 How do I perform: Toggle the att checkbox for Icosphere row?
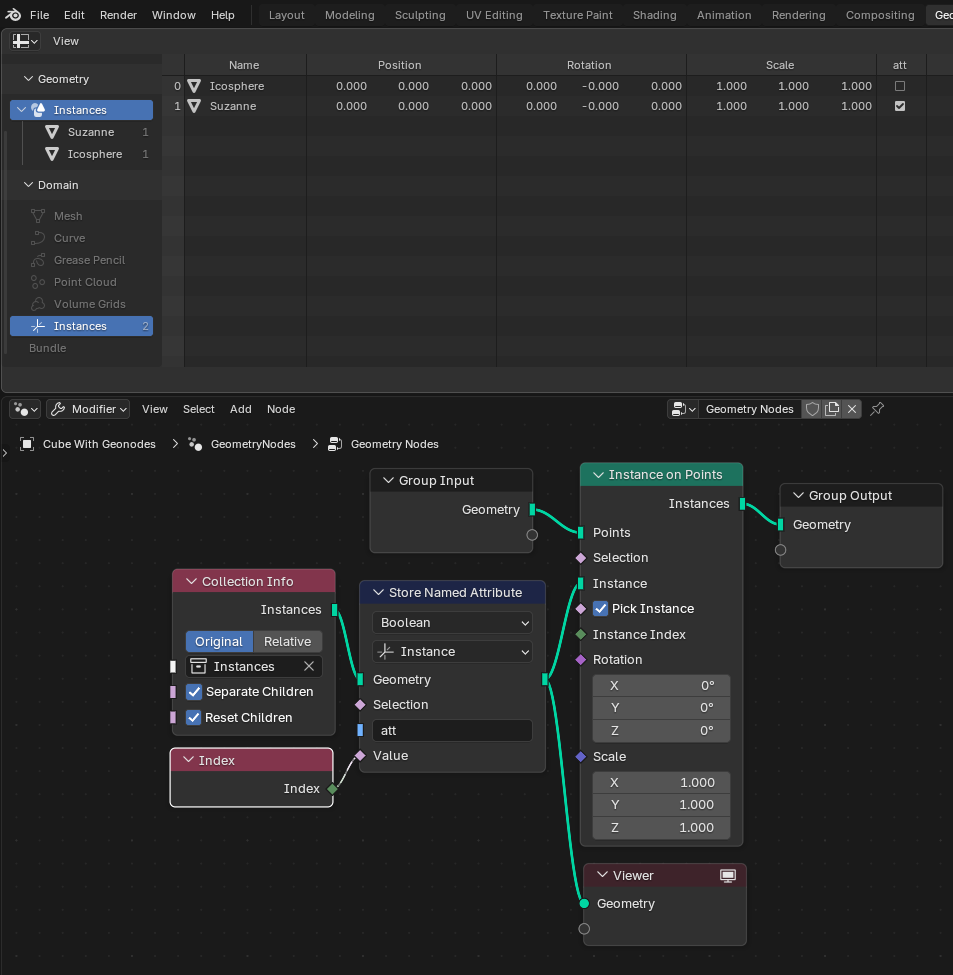[900, 86]
